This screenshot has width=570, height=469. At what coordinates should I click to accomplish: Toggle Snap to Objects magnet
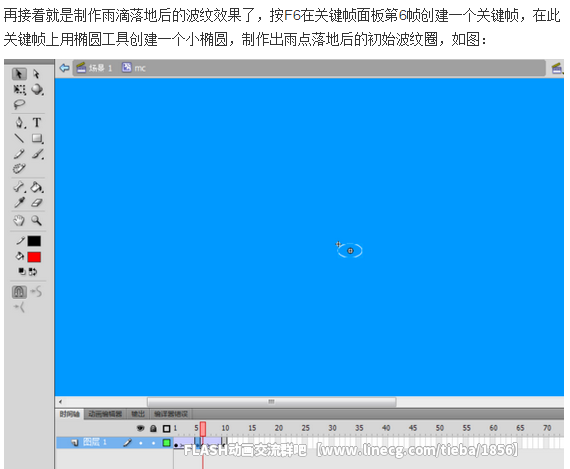19,292
